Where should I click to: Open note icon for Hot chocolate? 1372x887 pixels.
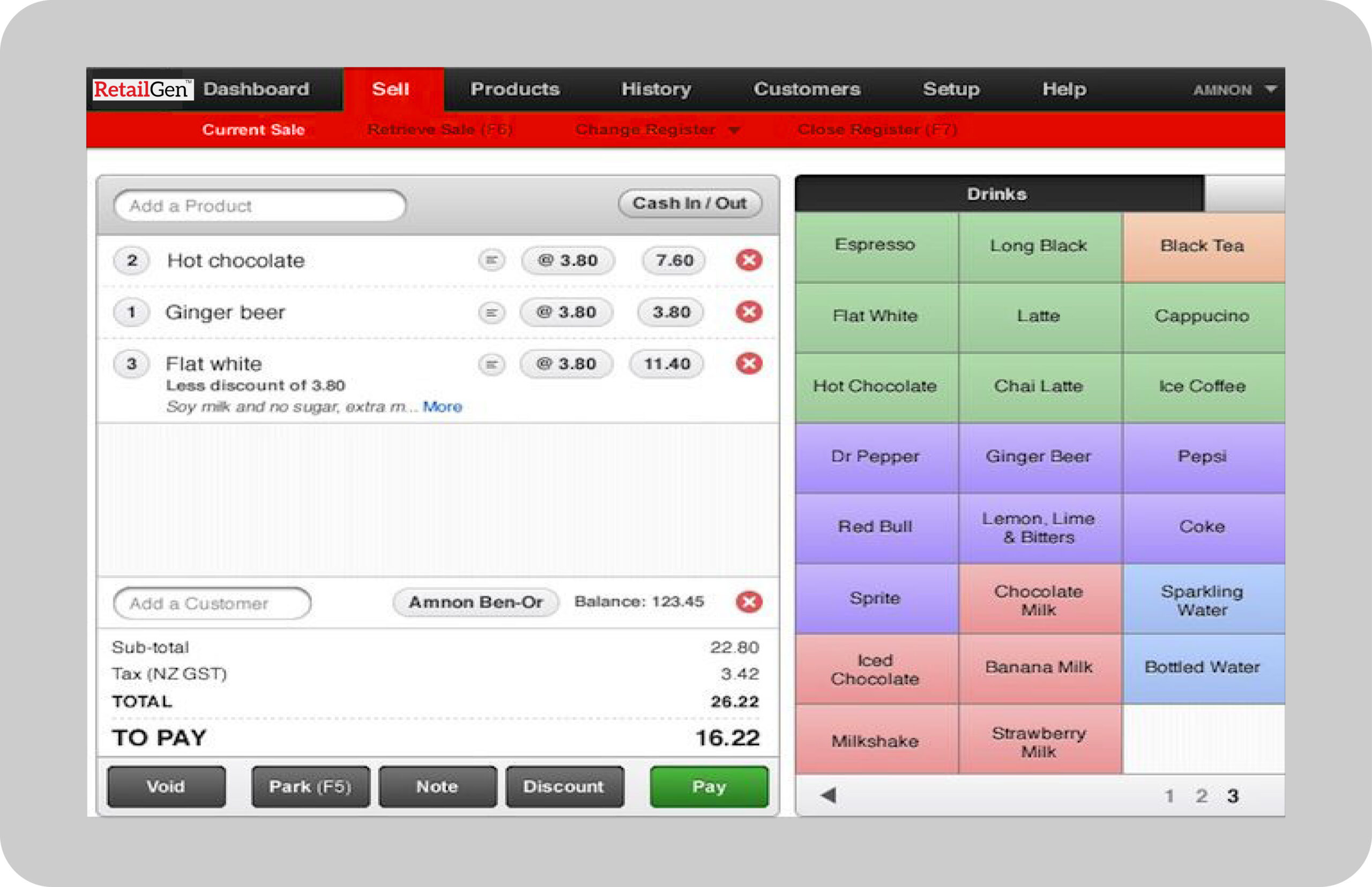pyautogui.click(x=491, y=260)
